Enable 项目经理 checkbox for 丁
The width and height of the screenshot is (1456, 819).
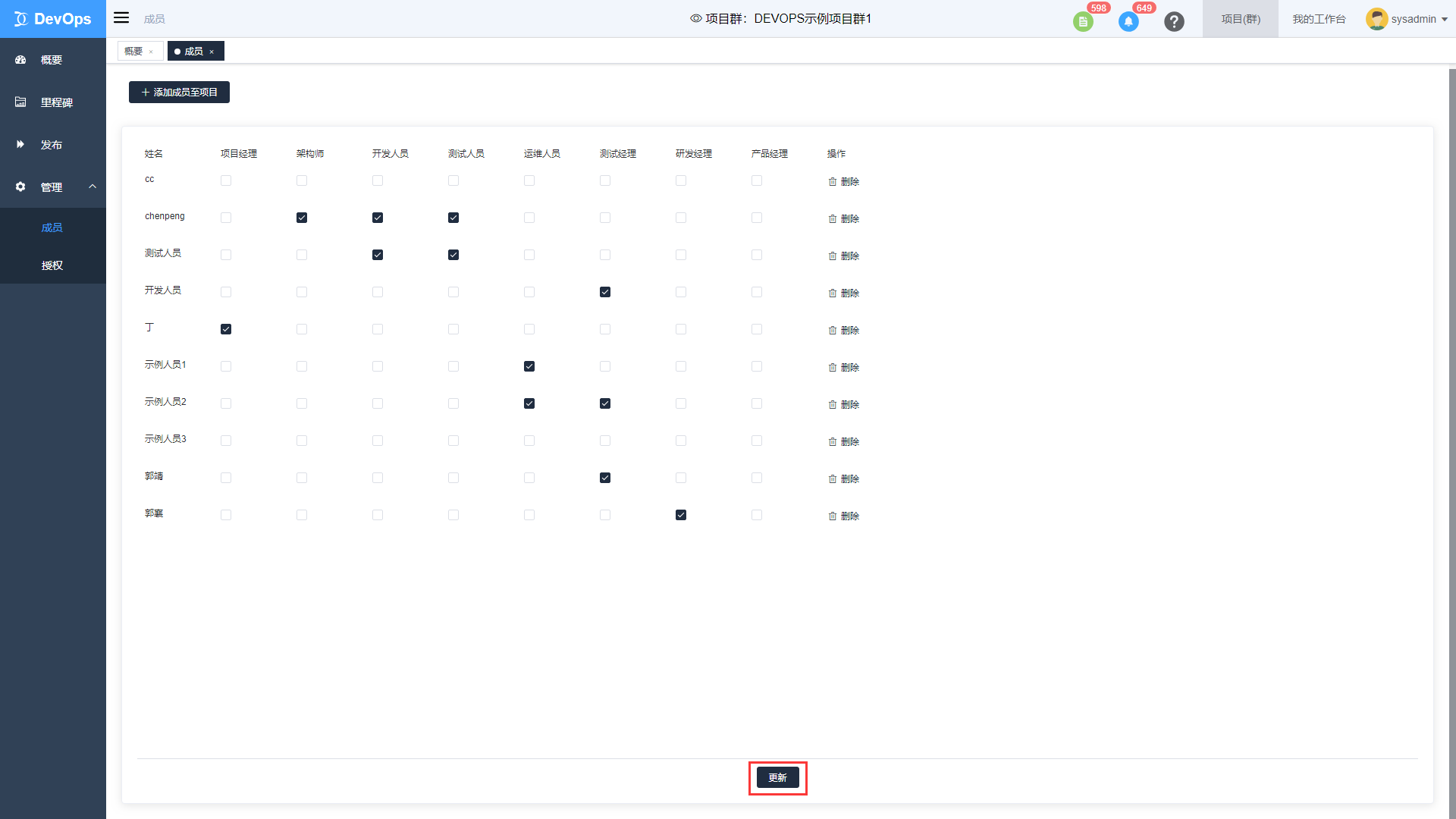click(225, 329)
